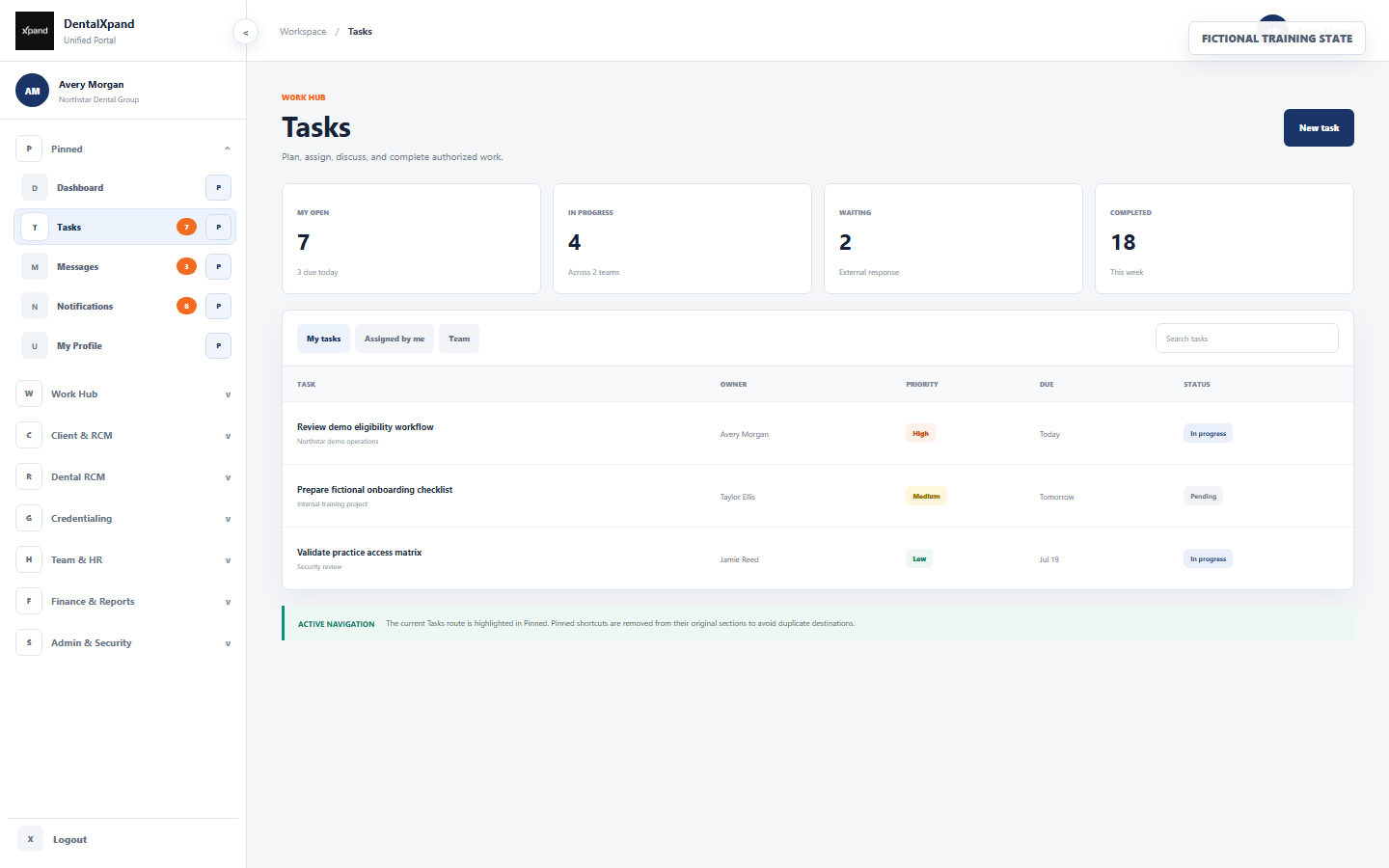This screenshot has height=868, width=1389.
Task: Click the Notifications orange badge showing 8
Action: [x=187, y=306]
